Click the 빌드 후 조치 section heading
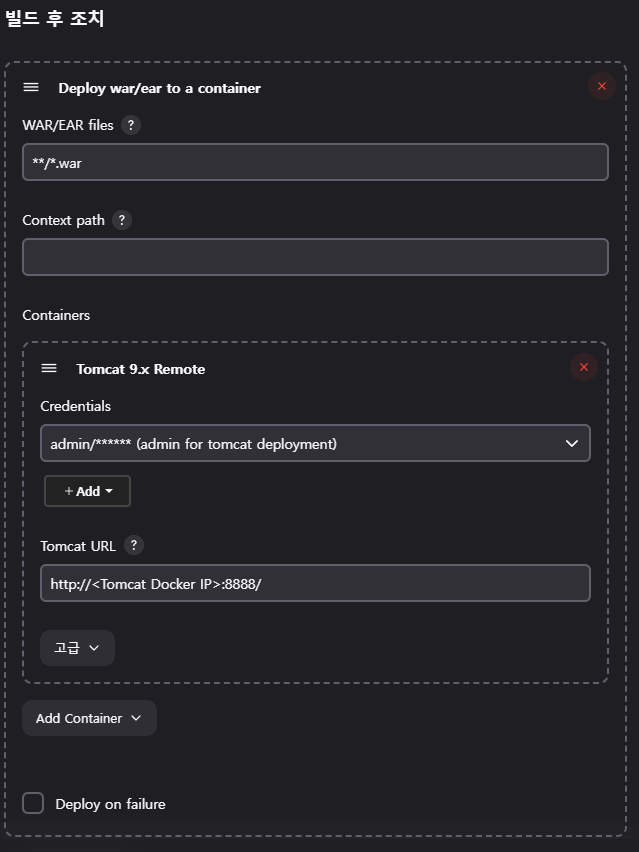This screenshot has width=639, height=852. (x=54, y=18)
